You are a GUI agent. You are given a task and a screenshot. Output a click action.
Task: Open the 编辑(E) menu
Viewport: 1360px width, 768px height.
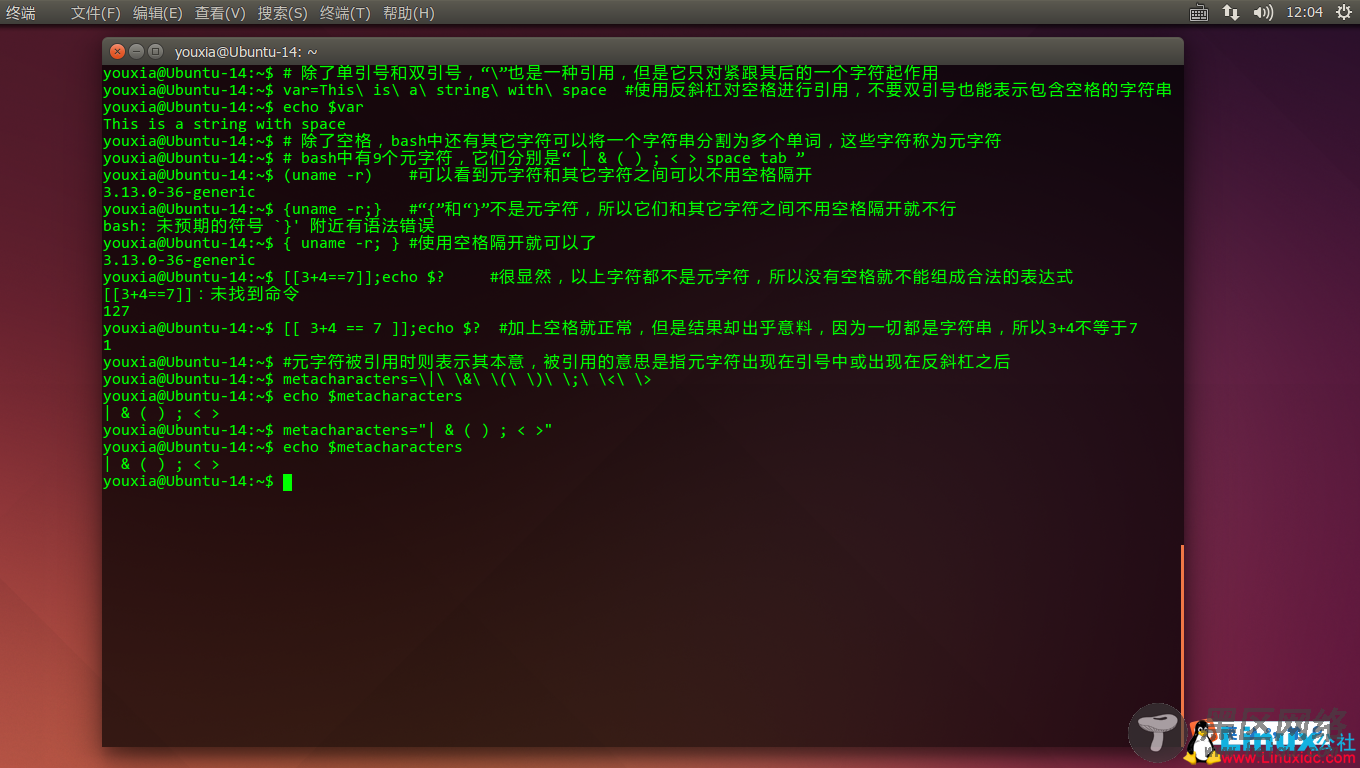tap(157, 13)
